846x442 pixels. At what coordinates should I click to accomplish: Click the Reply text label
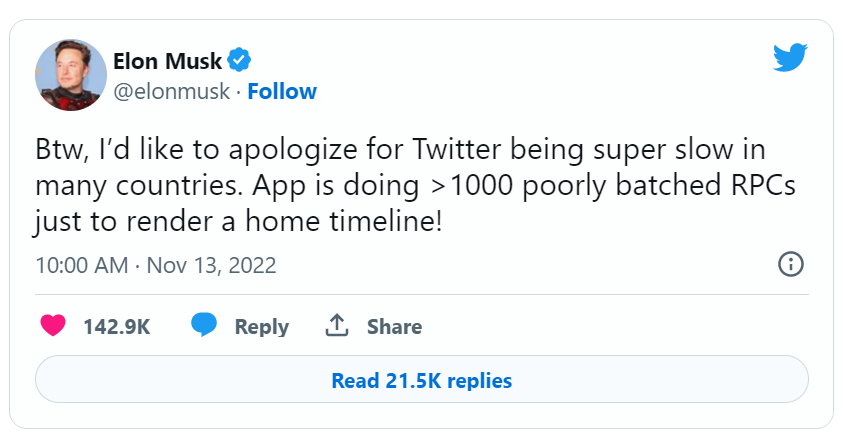click(261, 327)
